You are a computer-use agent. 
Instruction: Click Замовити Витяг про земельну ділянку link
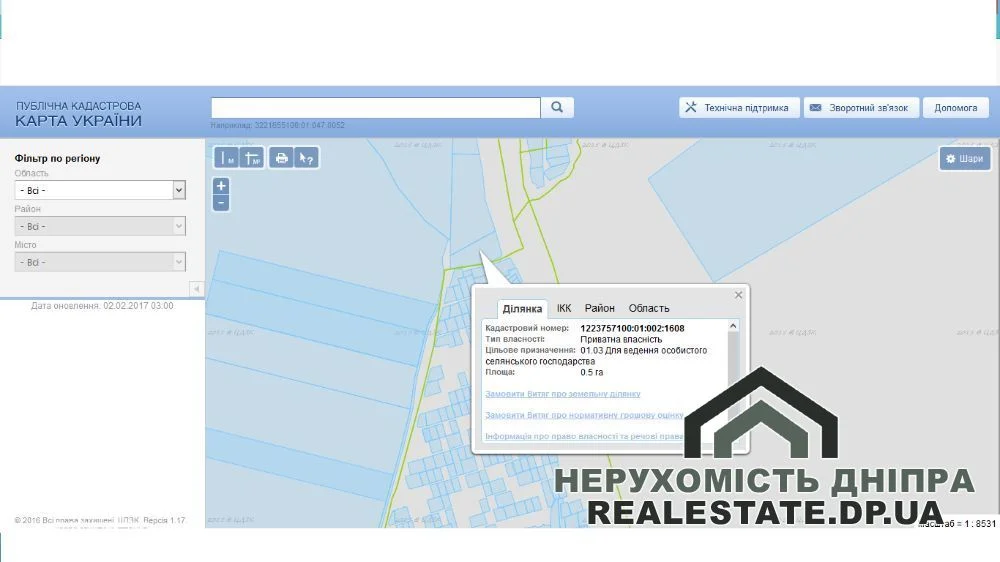562,394
